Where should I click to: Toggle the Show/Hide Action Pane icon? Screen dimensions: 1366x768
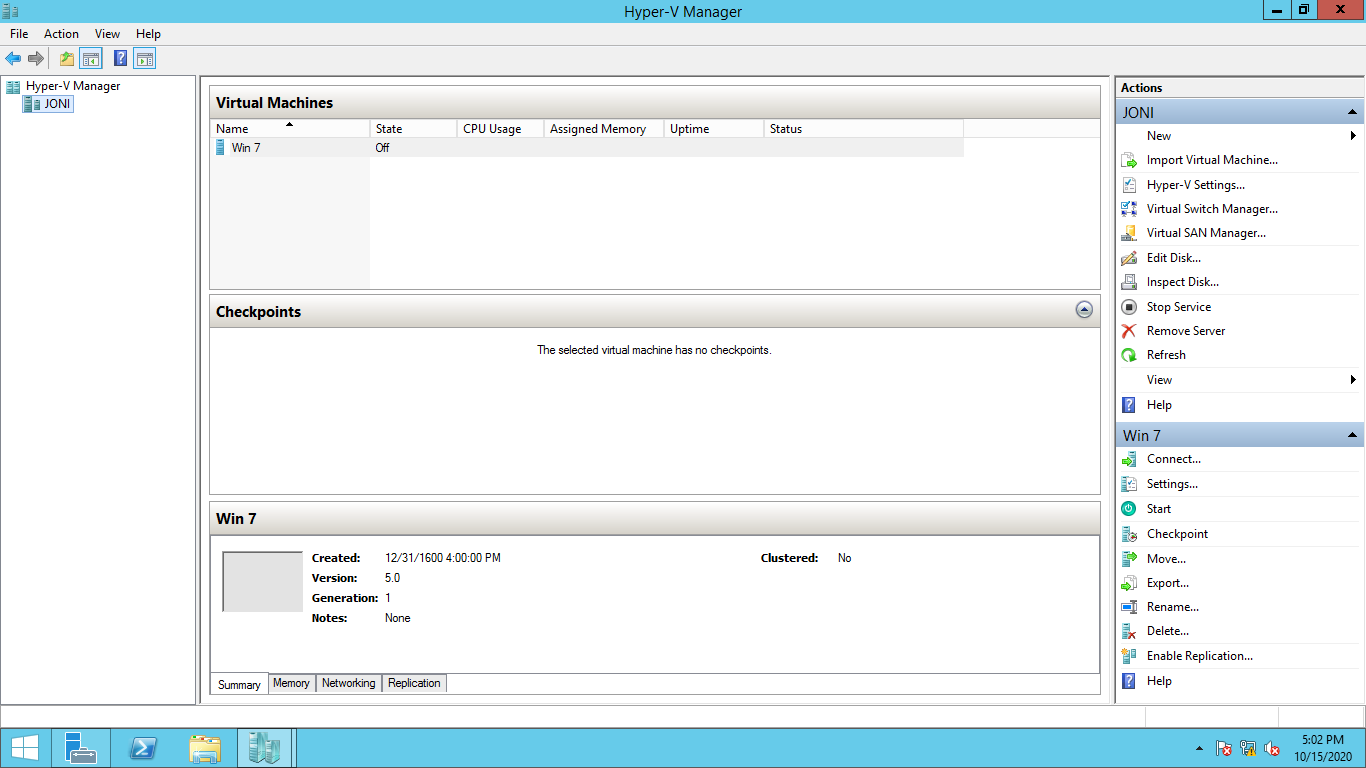tap(145, 59)
